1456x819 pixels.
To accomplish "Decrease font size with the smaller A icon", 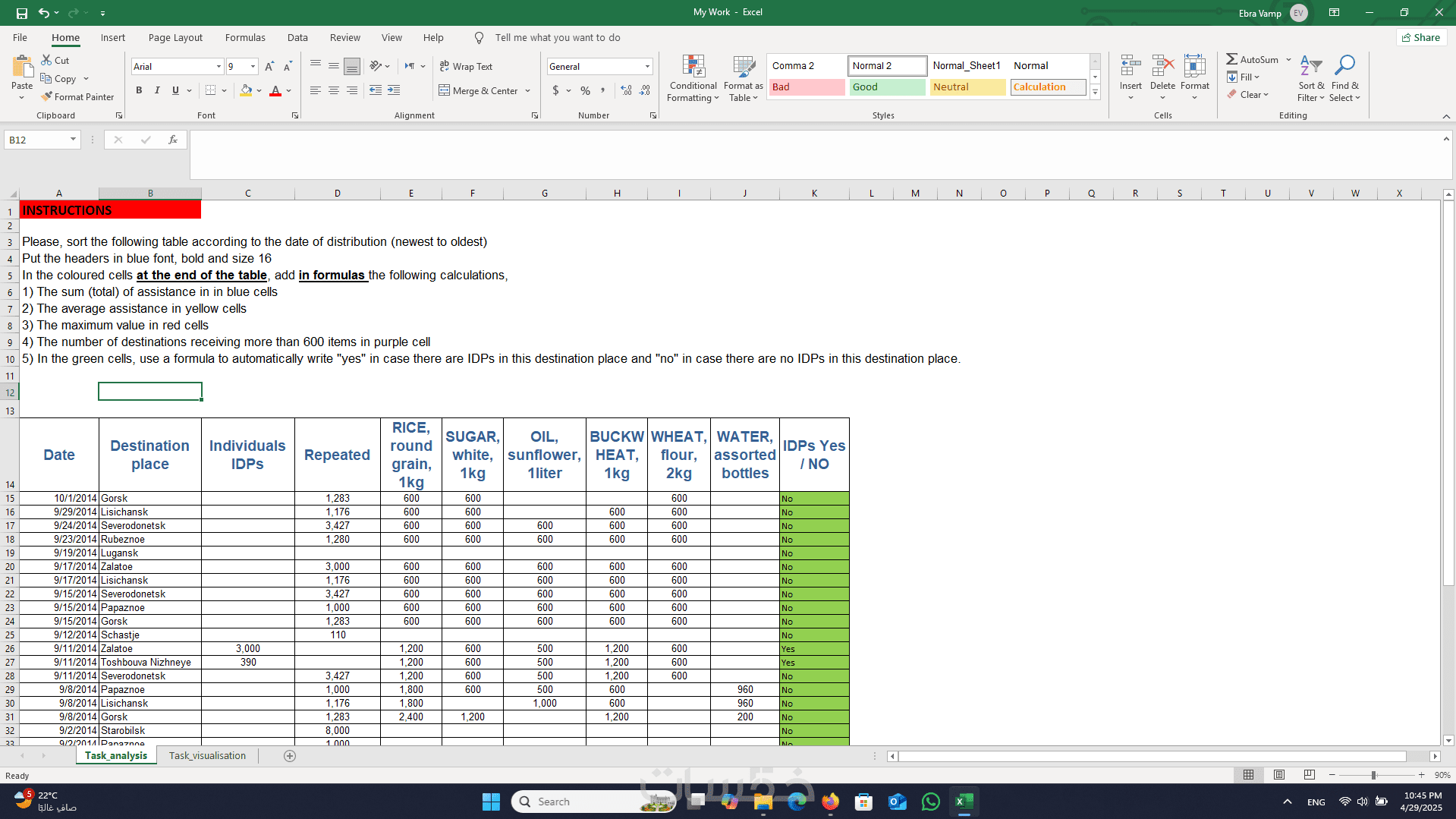I will [288, 67].
